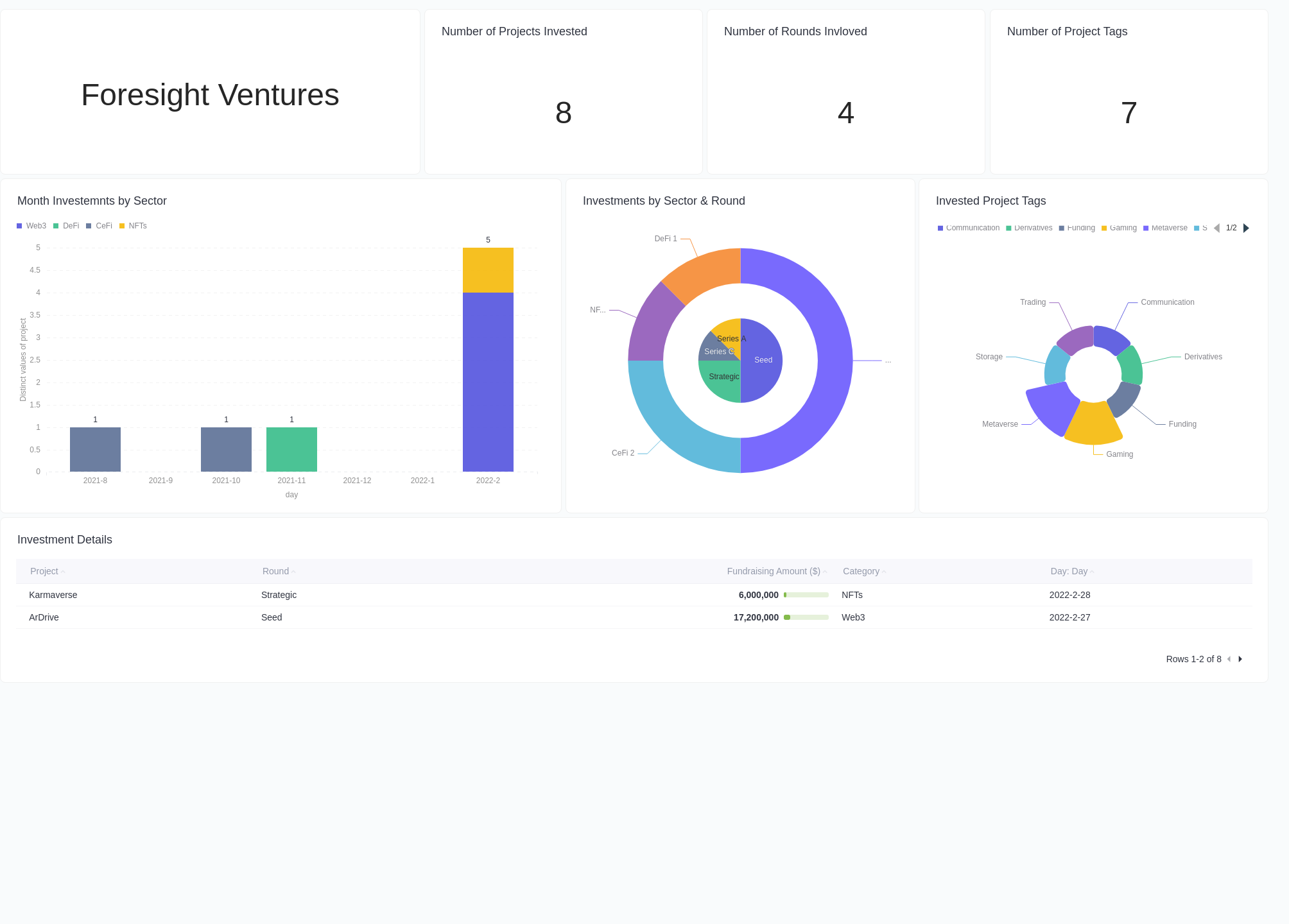Click the 2022-2-27 date cell
Screen dimensions: 1289x924
pos(1069,617)
